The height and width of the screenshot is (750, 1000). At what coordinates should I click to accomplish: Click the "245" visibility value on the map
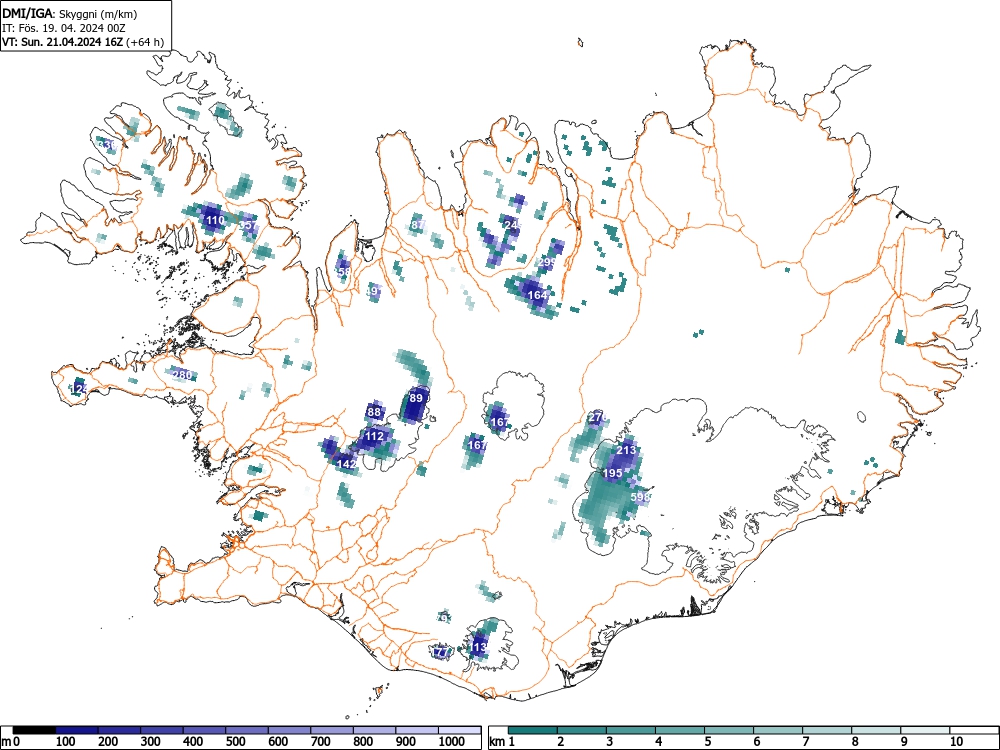tap(513, 224)
